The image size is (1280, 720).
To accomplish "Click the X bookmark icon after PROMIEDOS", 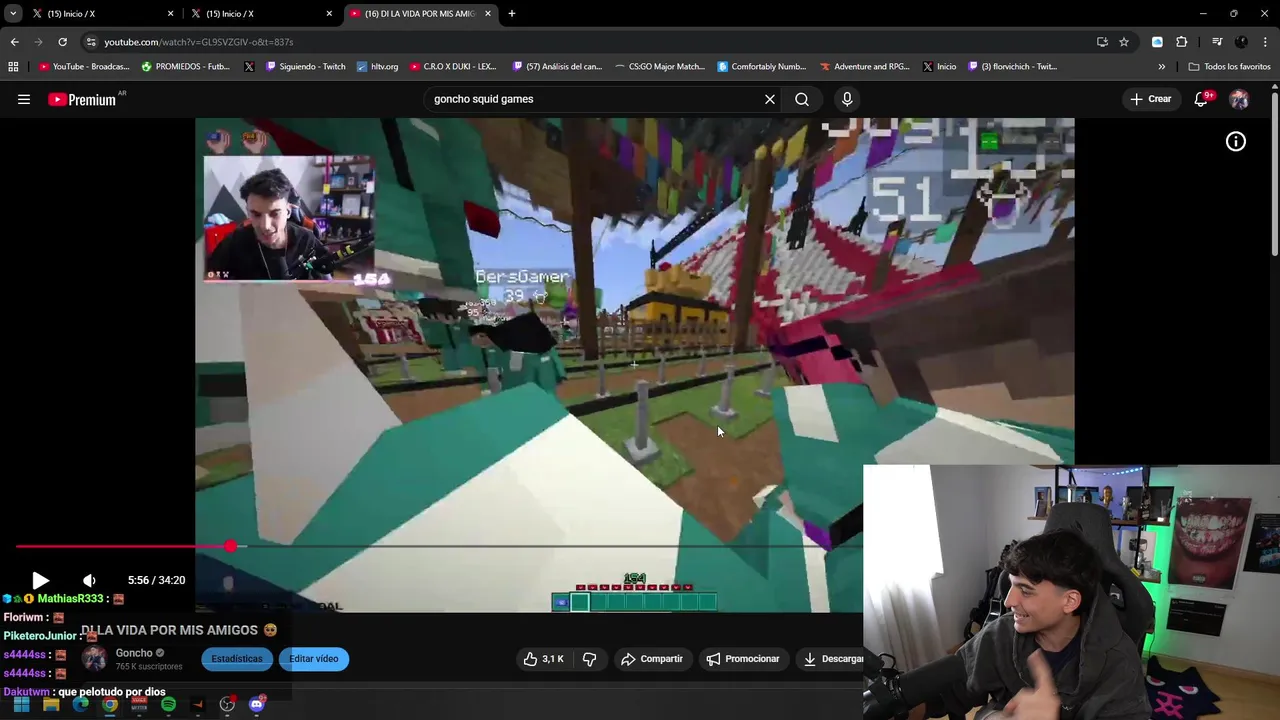I will click(x=249, y=67).
